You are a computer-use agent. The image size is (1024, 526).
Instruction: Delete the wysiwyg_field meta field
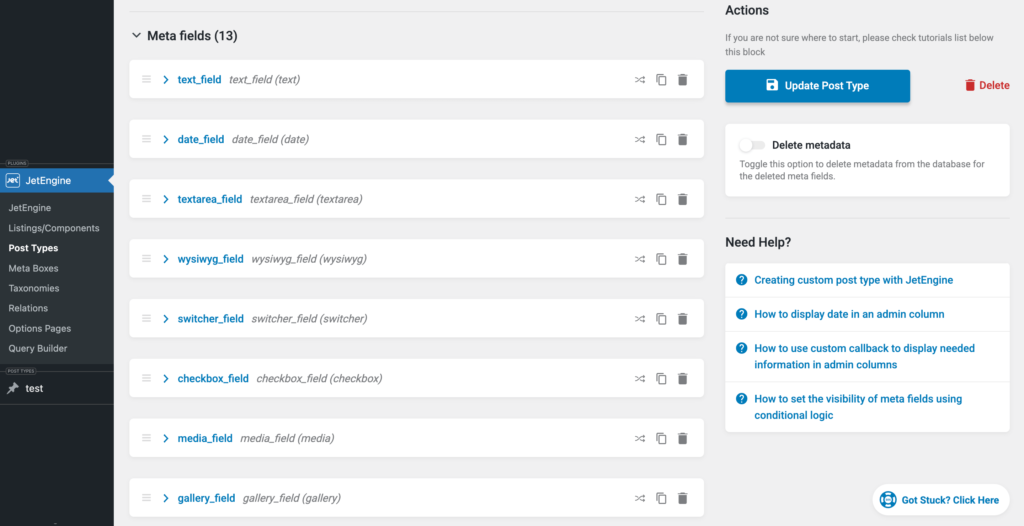tap(682, 259)
